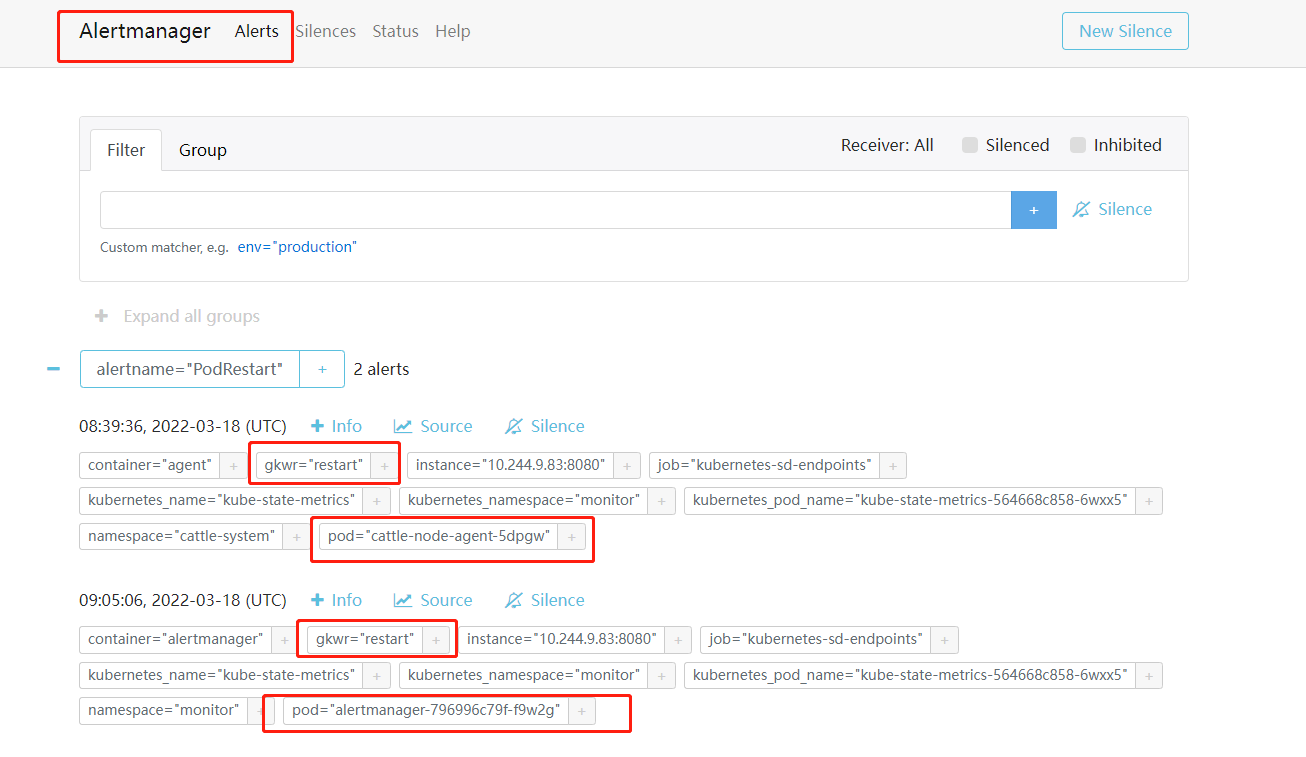Click the New Silence button

pyautogui.click(x=1125, y=31)
